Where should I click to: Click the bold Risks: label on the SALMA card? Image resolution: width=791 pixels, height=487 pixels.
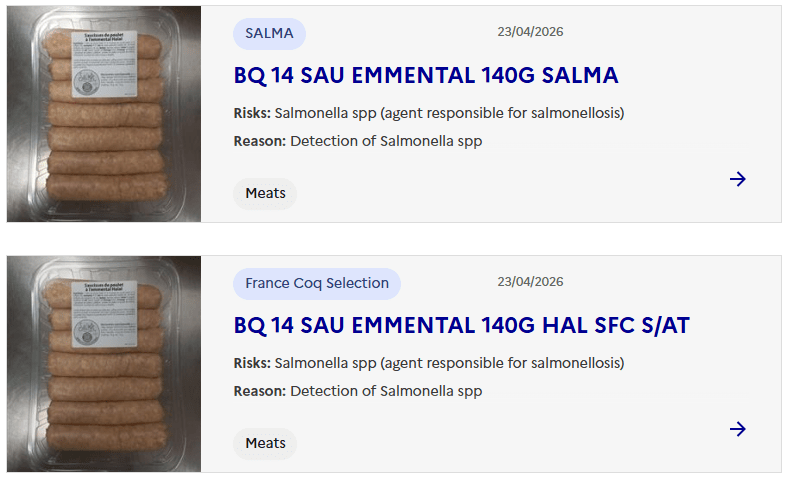(x=252, y=113)
